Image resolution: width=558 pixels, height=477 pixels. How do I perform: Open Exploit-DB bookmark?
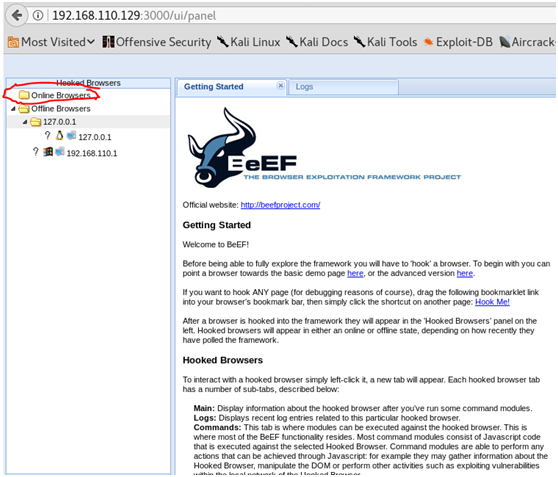pyautogui.click(x=458, y=42)
